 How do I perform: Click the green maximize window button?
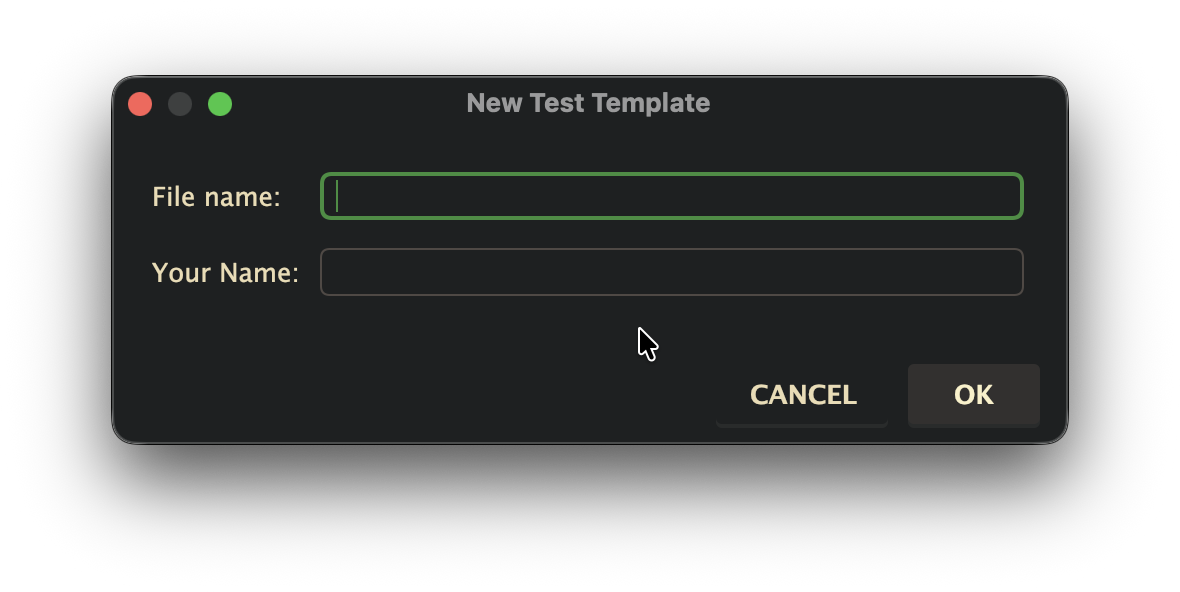220,104
